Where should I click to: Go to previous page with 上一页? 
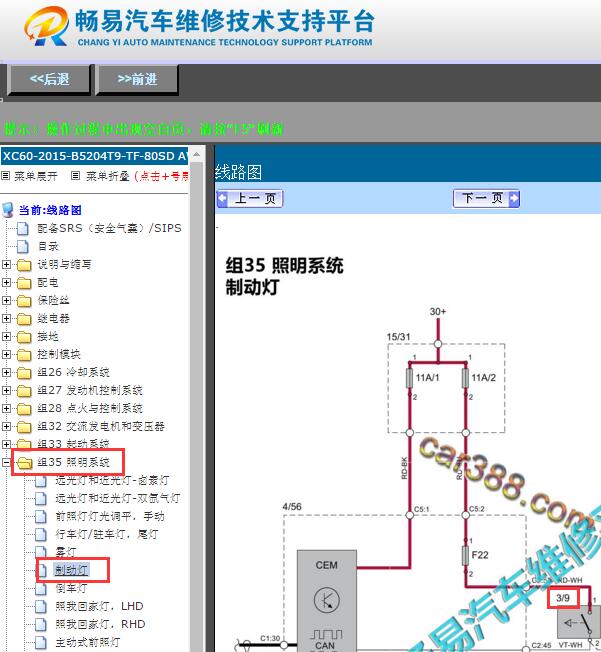(x=250, y=198)
